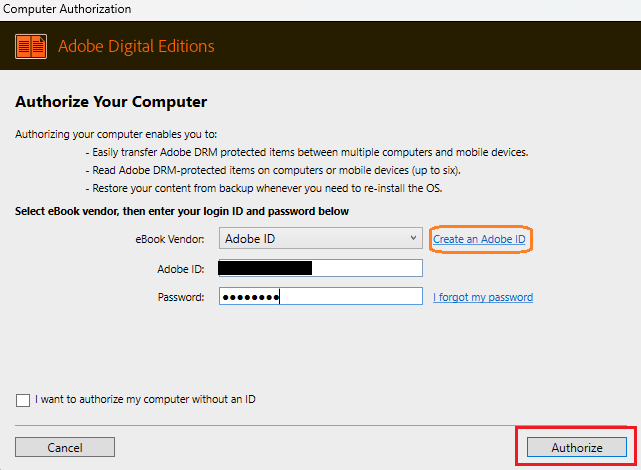Click the 'Select eBook vendor' instruction text
641x470 pixels.
tap(182, 211)
